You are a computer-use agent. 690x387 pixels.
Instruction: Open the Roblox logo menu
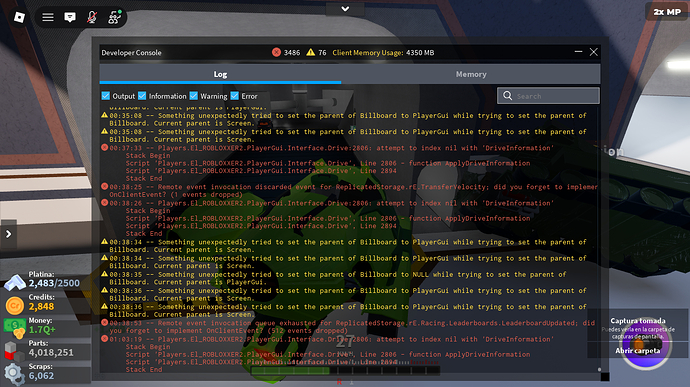pyautogui.click(x=19, y=17)
